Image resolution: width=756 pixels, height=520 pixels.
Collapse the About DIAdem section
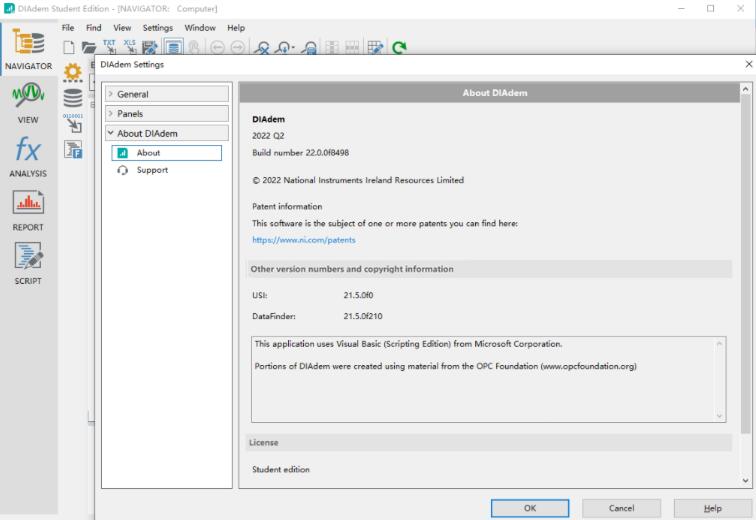[x=167, y=133]
